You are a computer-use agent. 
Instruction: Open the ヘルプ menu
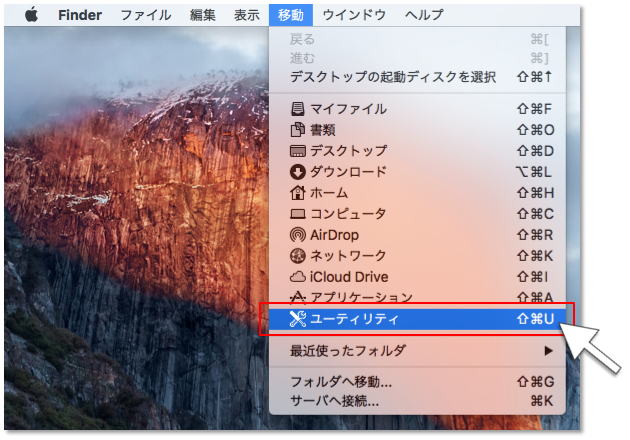[424, 15]
